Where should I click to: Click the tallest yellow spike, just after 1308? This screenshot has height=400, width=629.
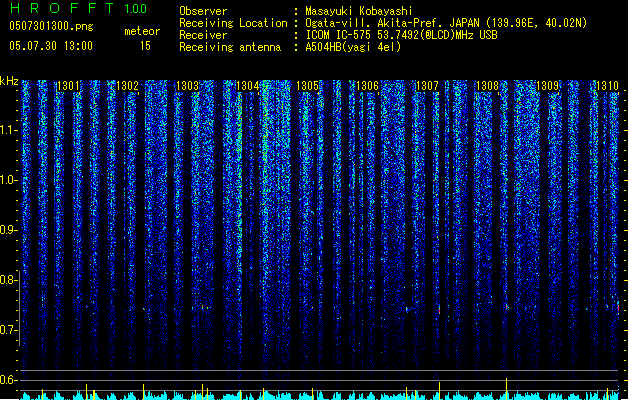pyautogui.click(x=506, y=388)
